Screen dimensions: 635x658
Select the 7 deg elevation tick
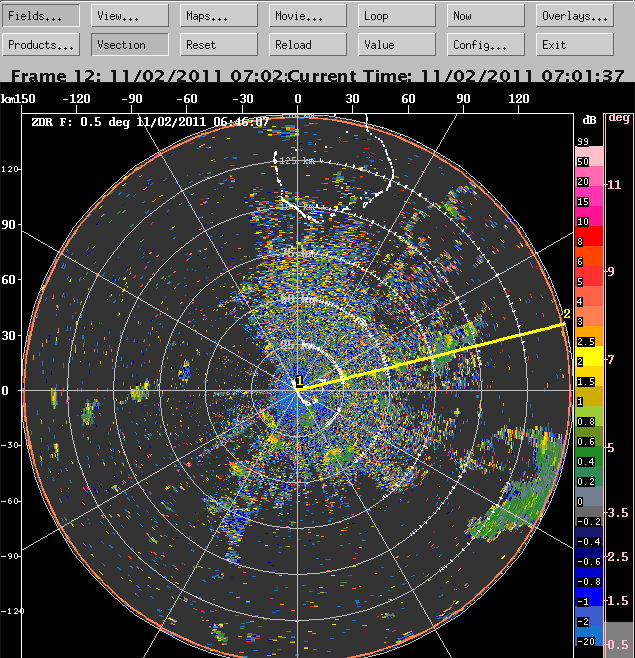click(611, 360)
